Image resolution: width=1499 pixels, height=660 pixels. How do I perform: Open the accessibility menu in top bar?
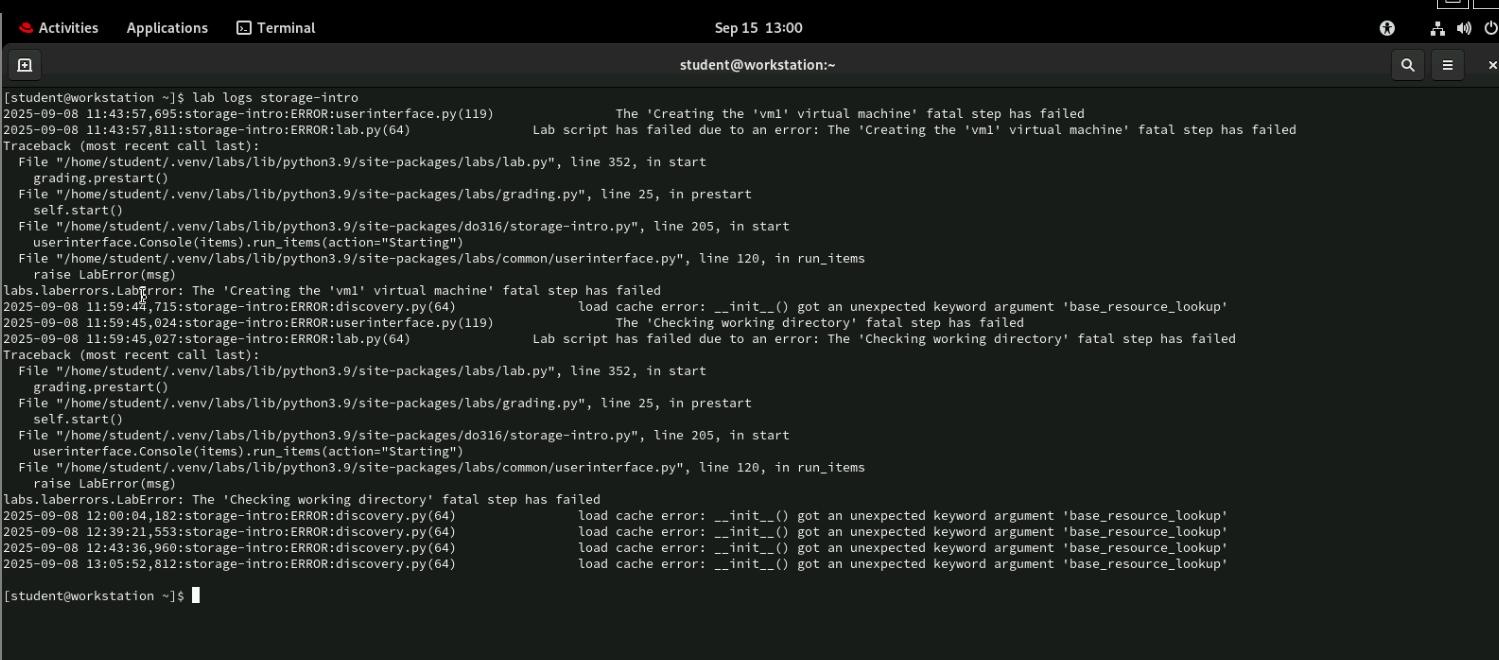[1387, 28]
